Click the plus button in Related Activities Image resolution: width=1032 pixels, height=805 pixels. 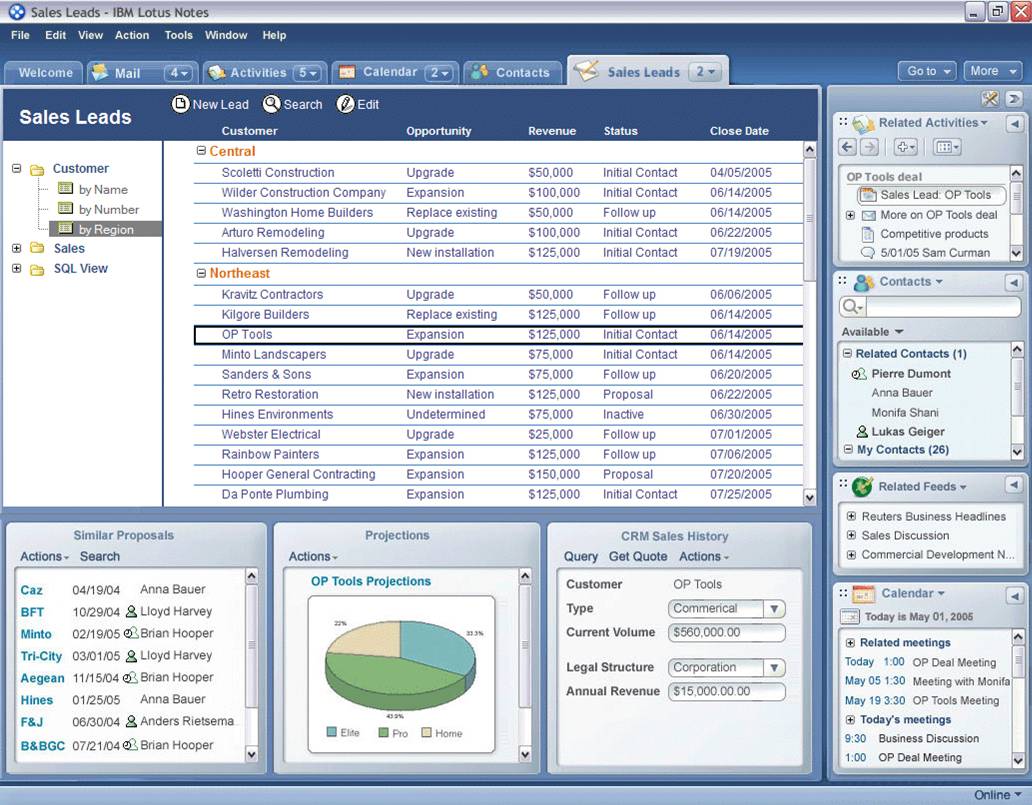click(905, 147)
